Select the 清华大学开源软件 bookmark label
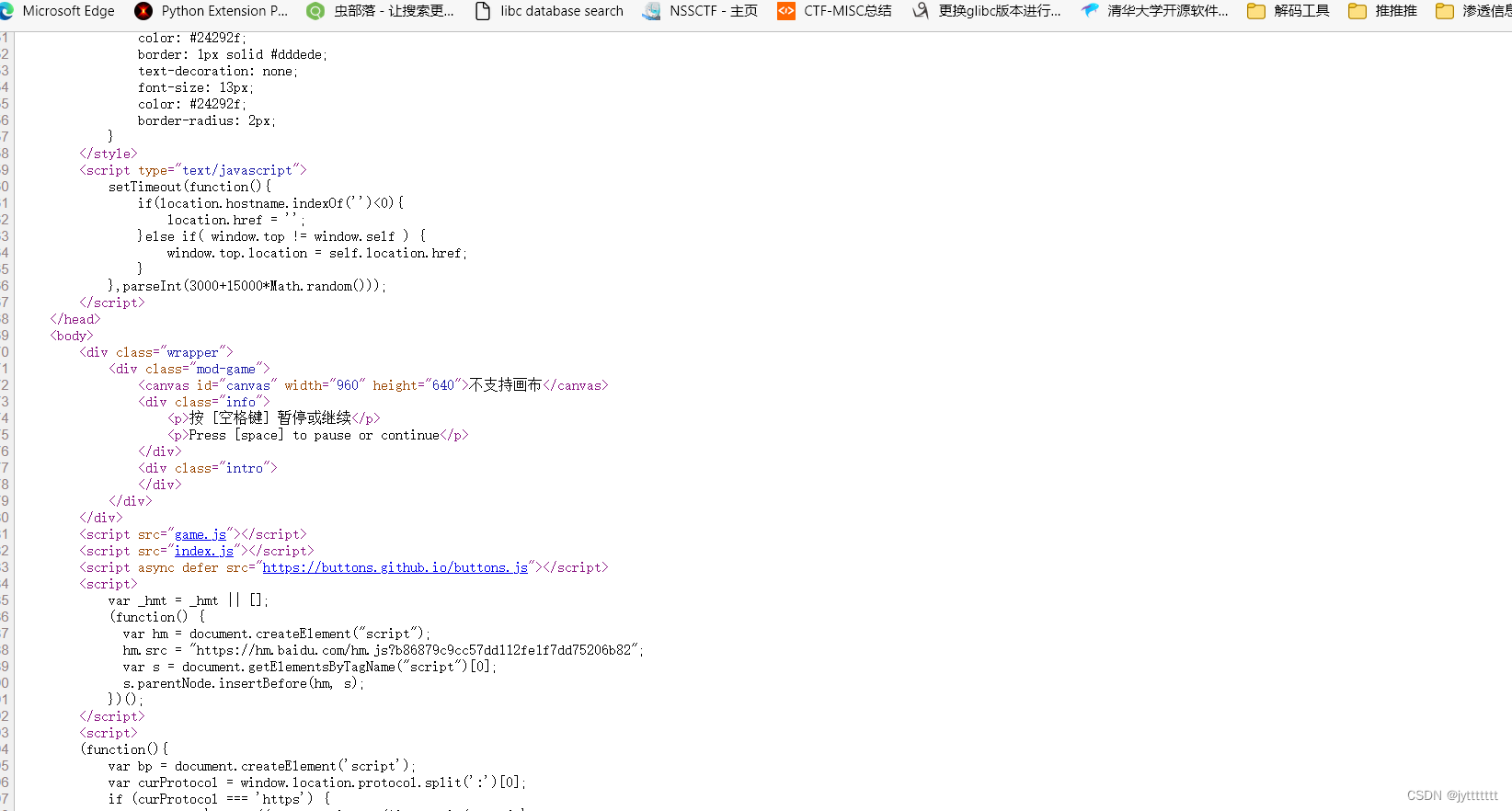This screenshot has width=1512, height=811. tap(1168, 11)
